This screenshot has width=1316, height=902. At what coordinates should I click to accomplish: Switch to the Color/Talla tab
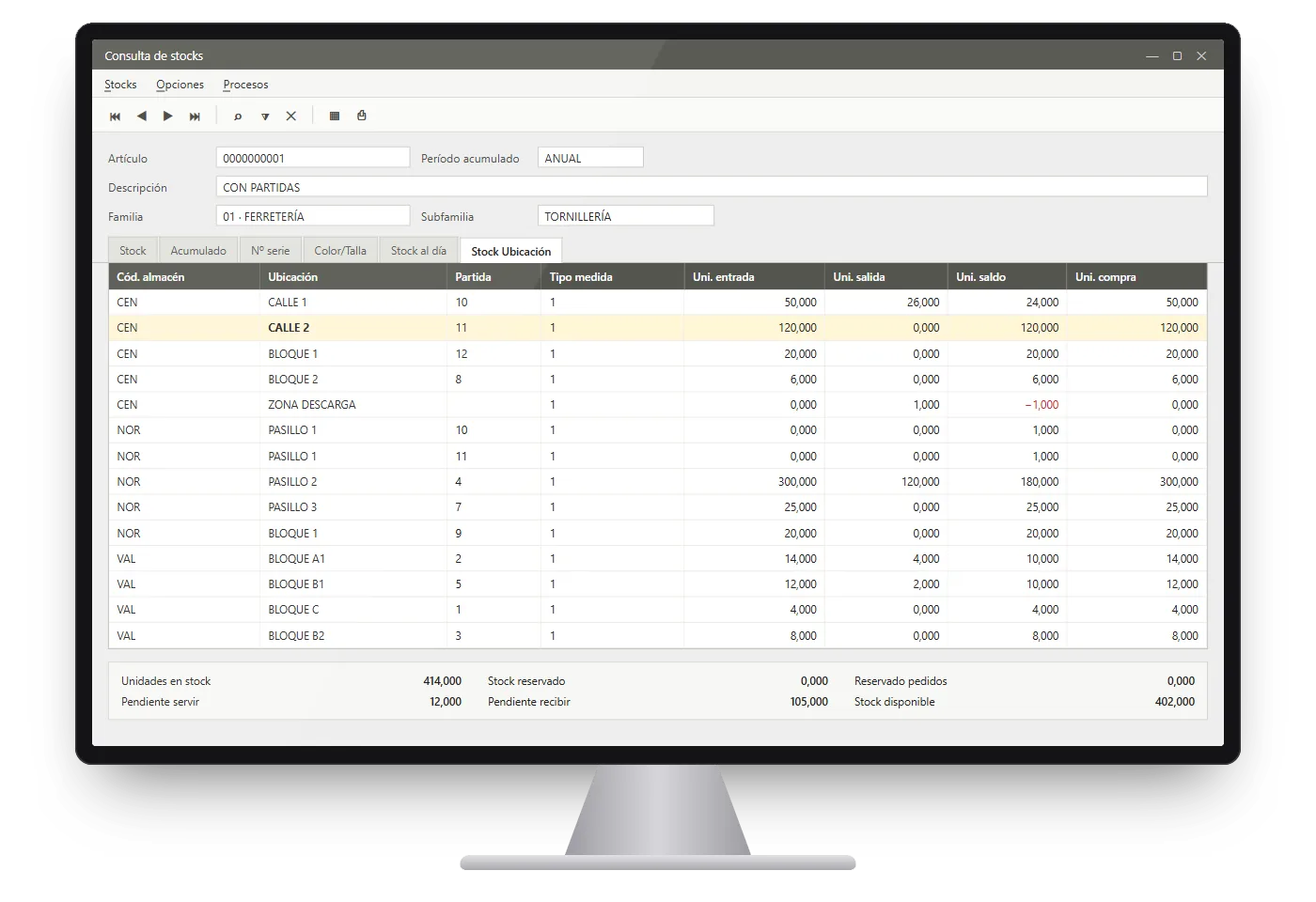[x=340, y=250]
